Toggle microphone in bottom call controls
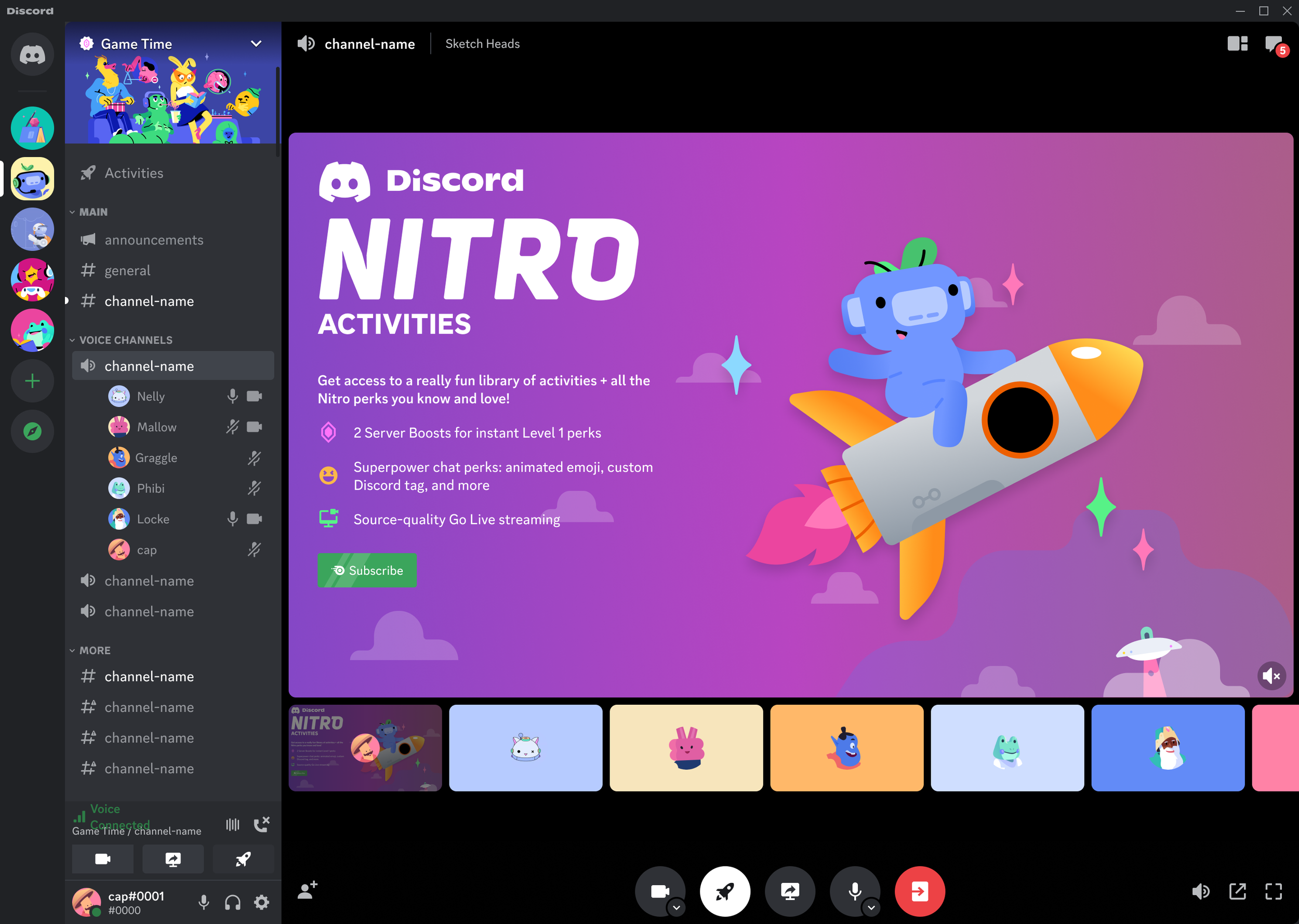Screen dimensions: 1299x924 (854, 890)
